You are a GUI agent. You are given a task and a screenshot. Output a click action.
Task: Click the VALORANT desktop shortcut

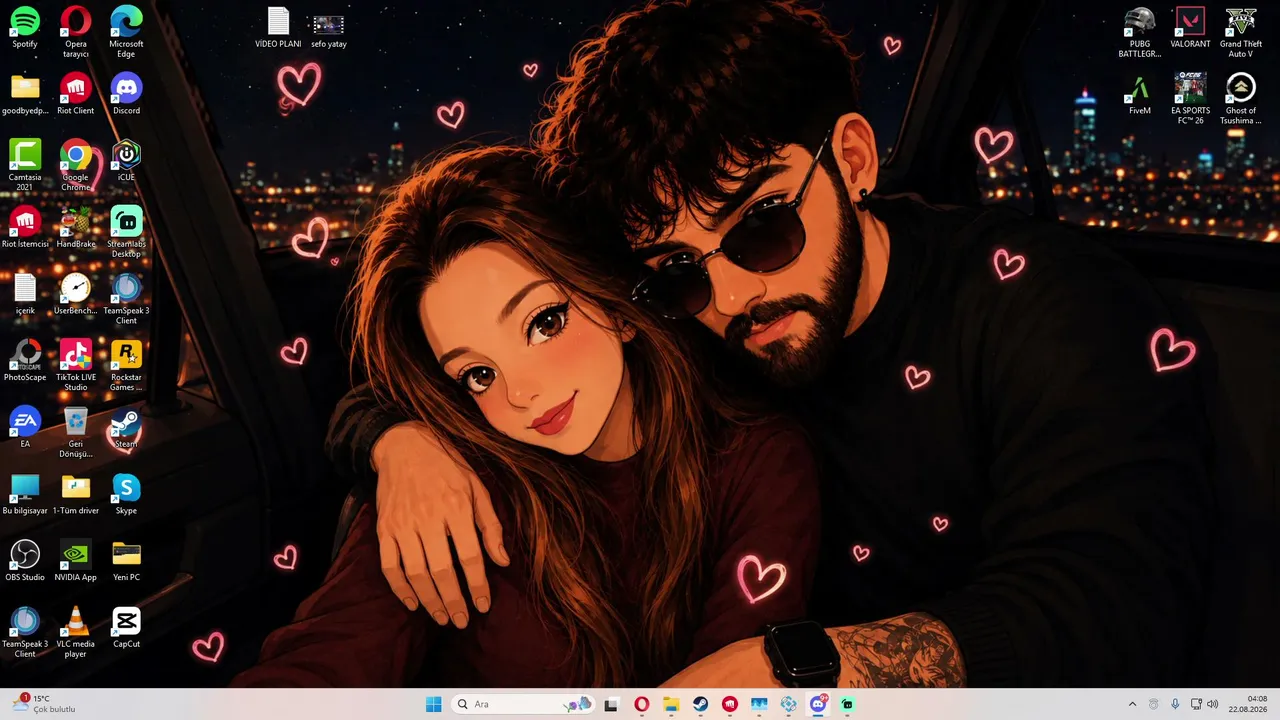point(1190,27)
